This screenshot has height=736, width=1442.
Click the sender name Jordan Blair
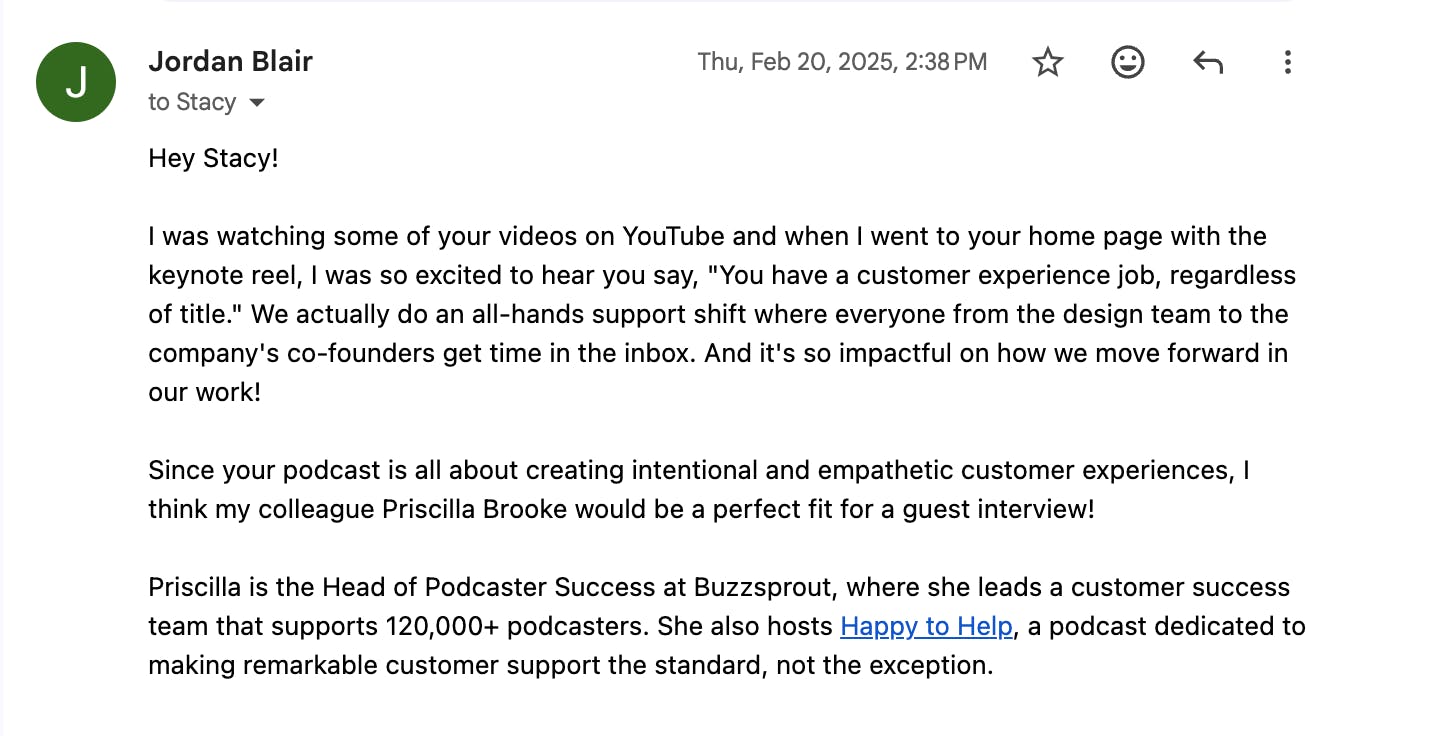(231, 61)
